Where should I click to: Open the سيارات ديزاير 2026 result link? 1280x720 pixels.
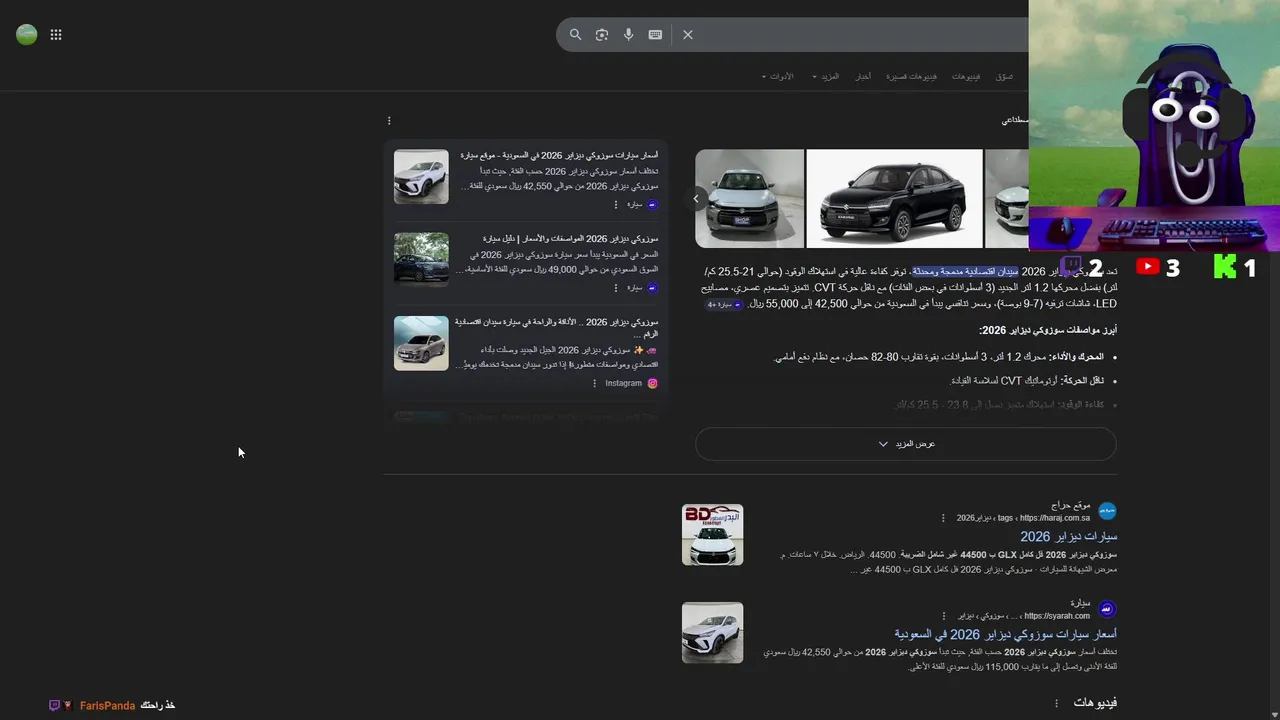[1068, 537]
